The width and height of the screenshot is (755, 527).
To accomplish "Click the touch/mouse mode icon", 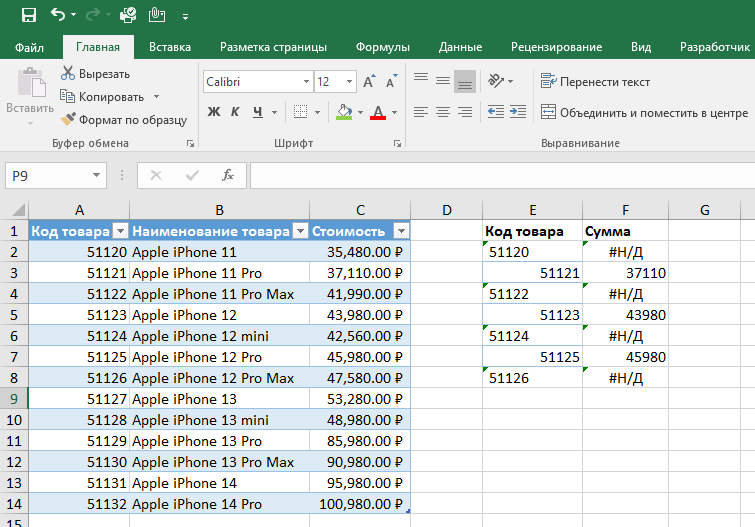I will point(157,15).
